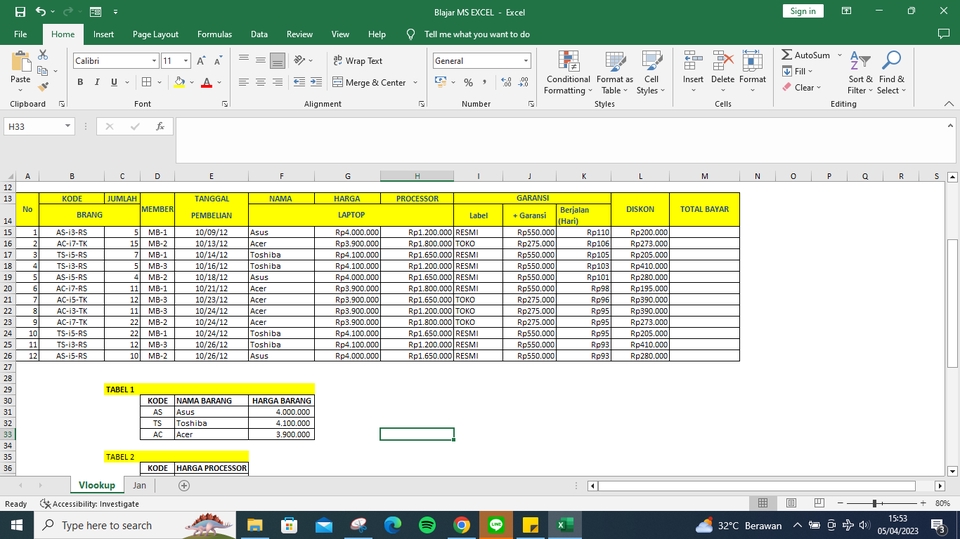
Task: Expand the AutoSum dropdown arrow
Action: (x=839, y=55)
